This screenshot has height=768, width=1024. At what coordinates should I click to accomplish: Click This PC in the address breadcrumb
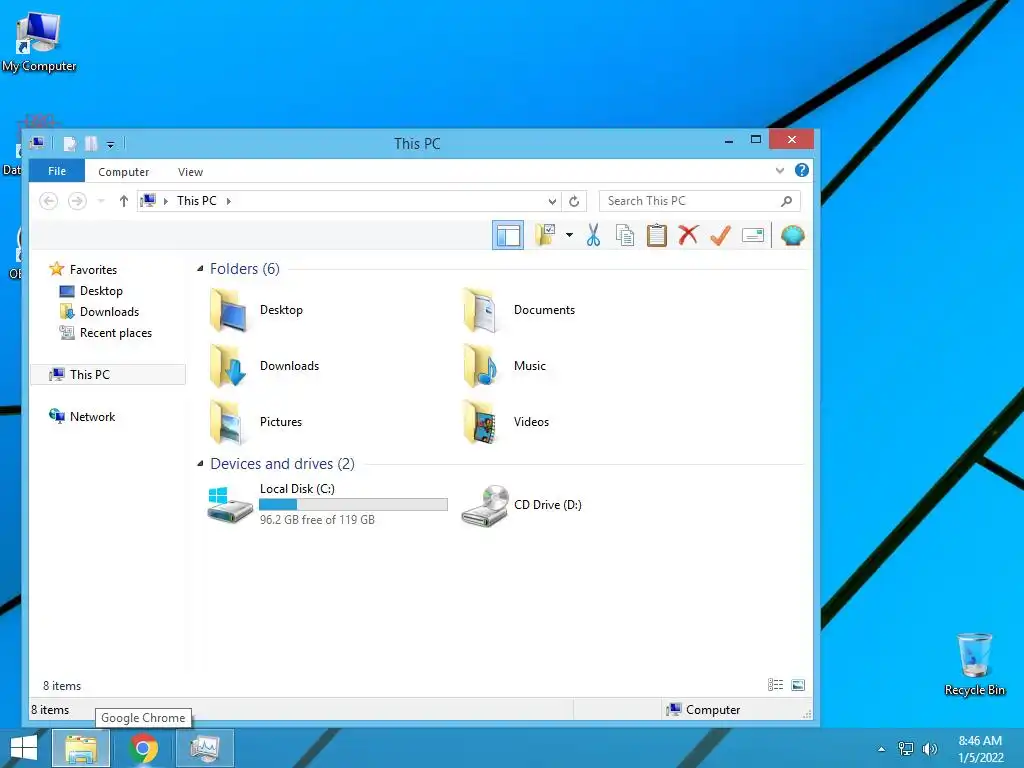click(196, 200)
